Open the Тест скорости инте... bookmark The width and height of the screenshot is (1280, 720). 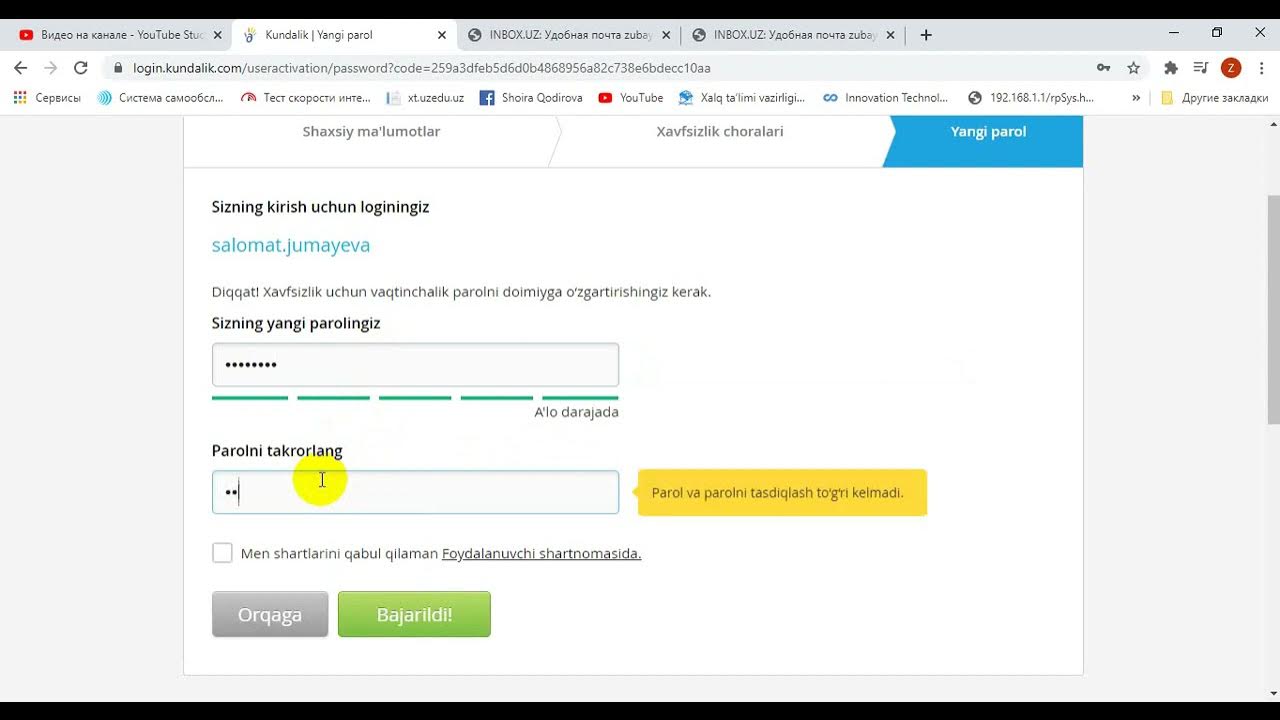click(x=305, y=98)
